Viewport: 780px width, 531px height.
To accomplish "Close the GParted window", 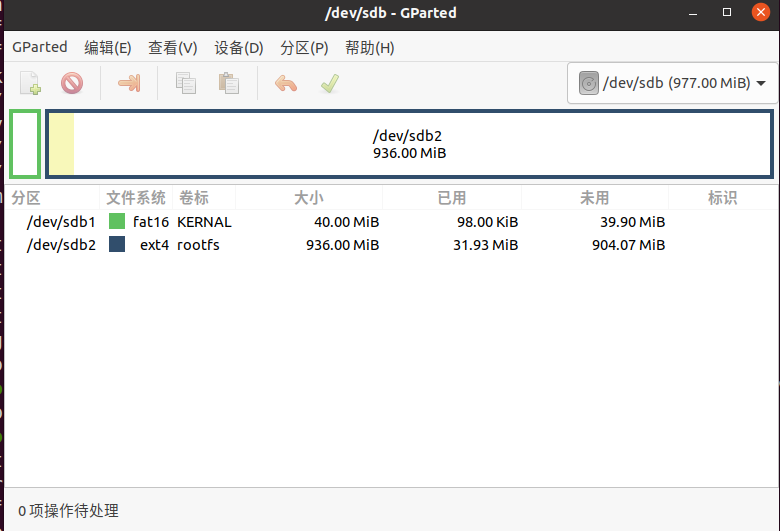I will pos(761,12).
